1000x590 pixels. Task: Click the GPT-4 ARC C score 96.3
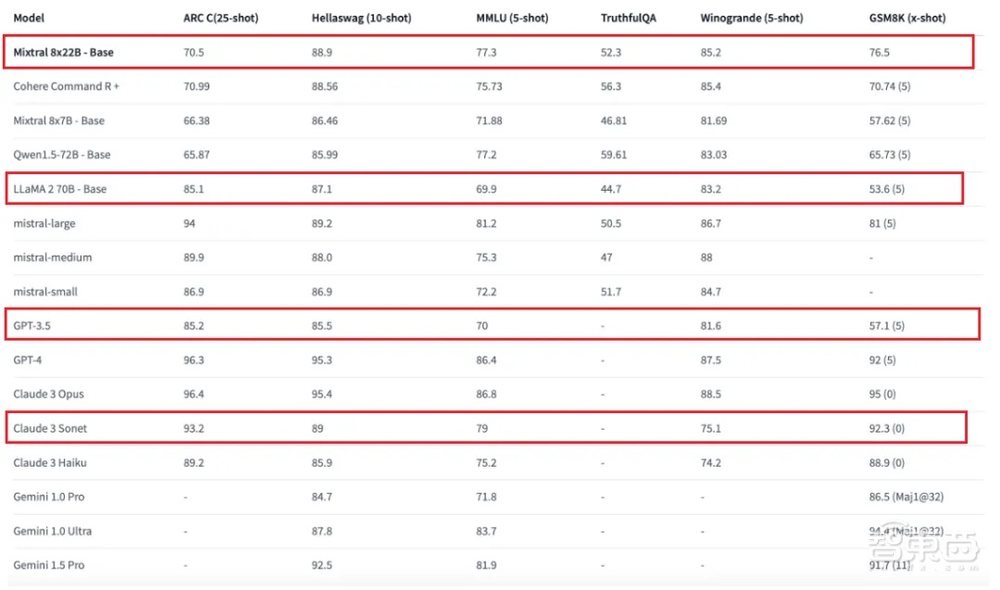click(194, 360)
